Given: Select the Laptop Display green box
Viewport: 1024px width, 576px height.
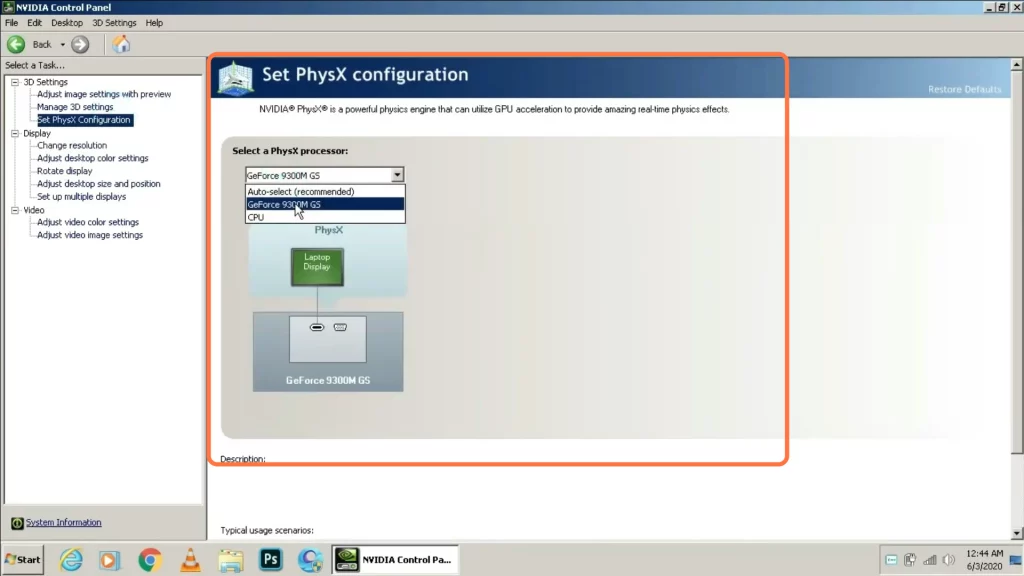Looking at the screenshot, I should coord(317,267).
